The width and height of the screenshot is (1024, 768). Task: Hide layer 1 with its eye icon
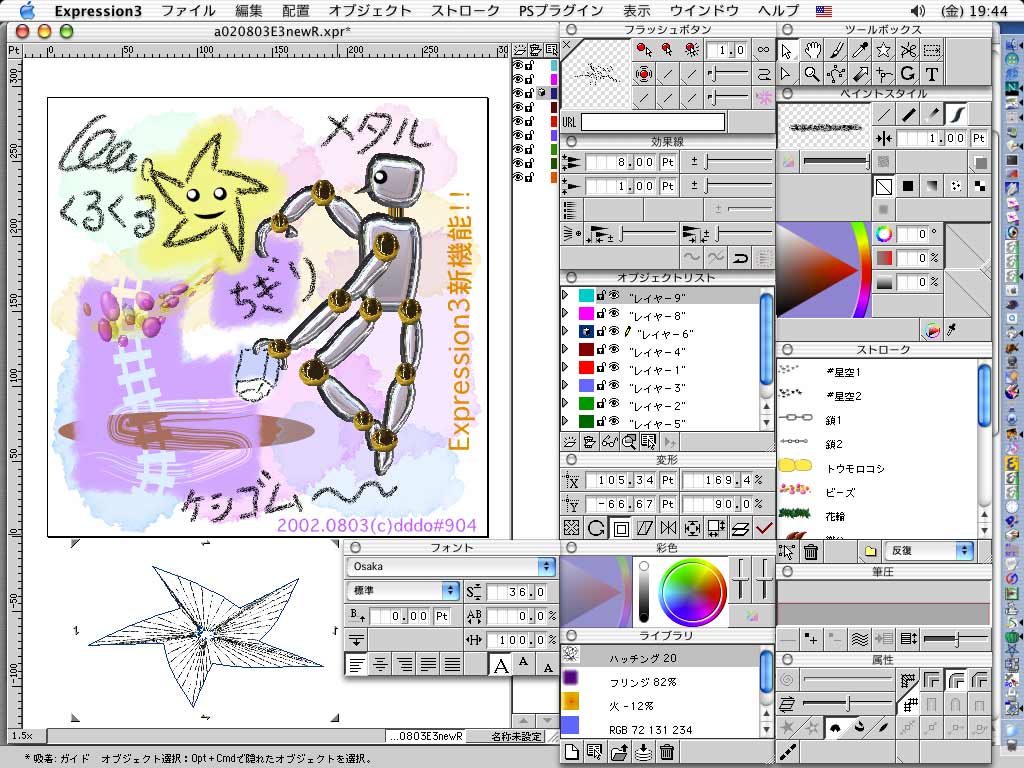tap(614, 367)
